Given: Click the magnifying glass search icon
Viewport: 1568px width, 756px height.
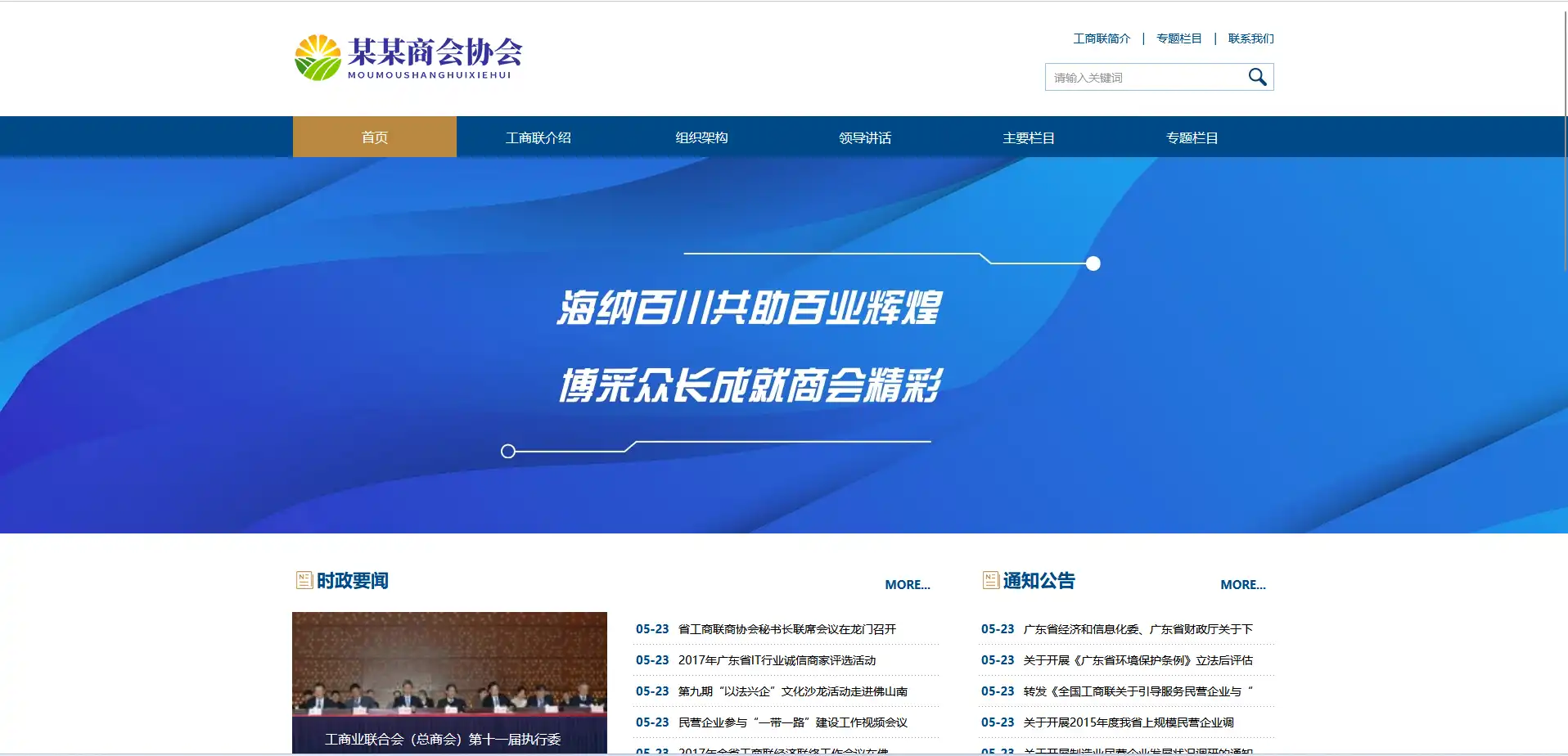Looking at the screenshot, I should coord(1257,77).
